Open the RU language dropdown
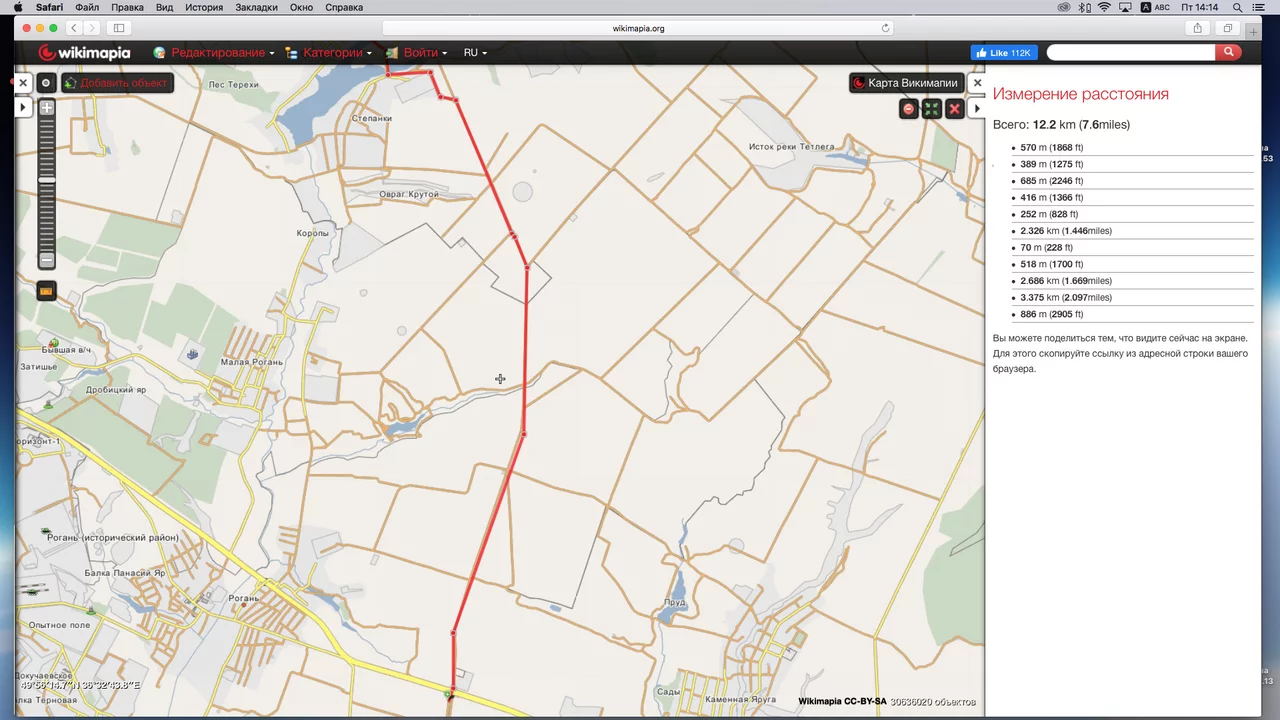The height and width of the screenshot is (720, 1280). click(x=475, y=53)
